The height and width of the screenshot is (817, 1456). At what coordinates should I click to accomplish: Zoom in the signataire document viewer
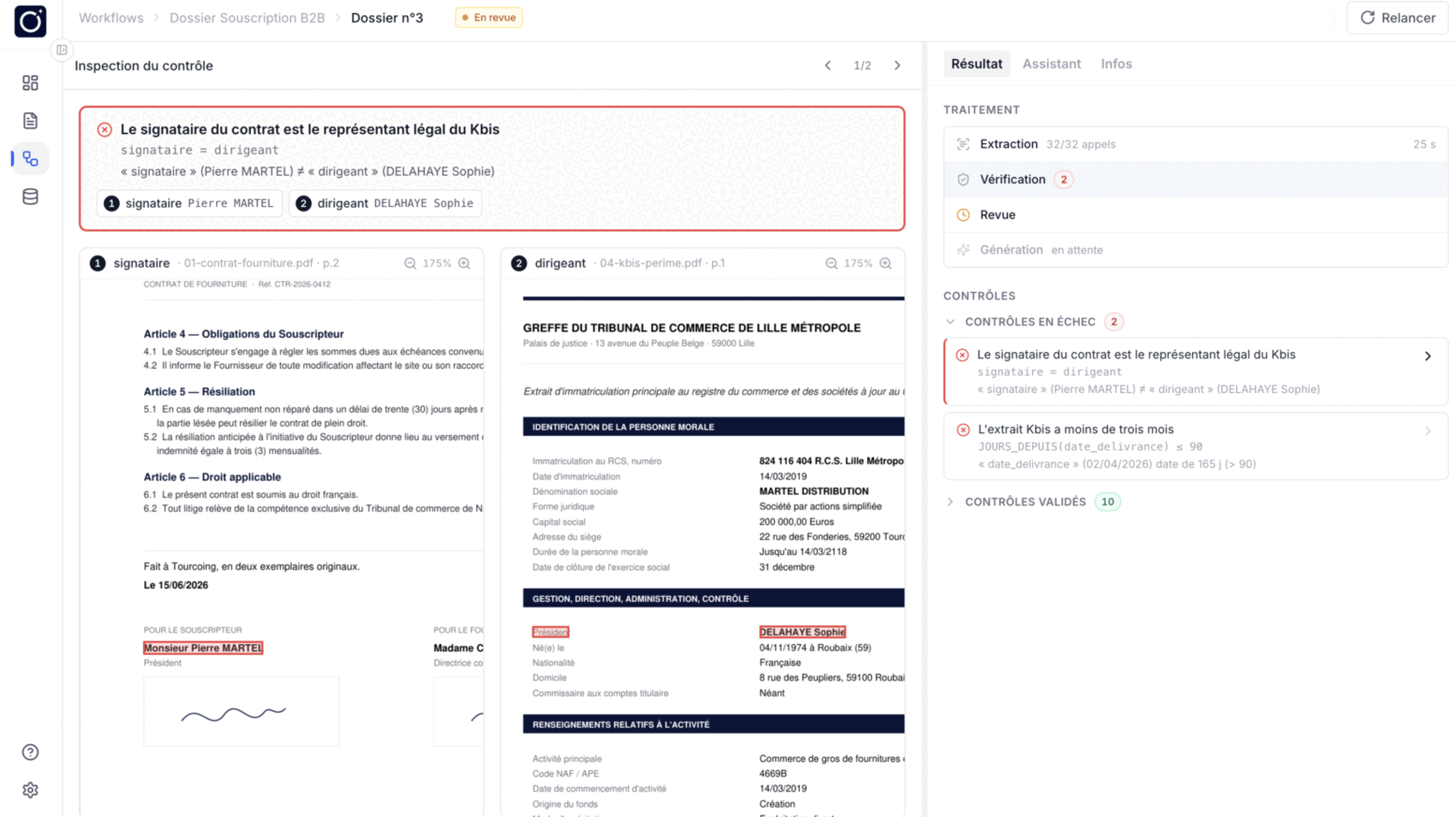(x=464, y=263)
